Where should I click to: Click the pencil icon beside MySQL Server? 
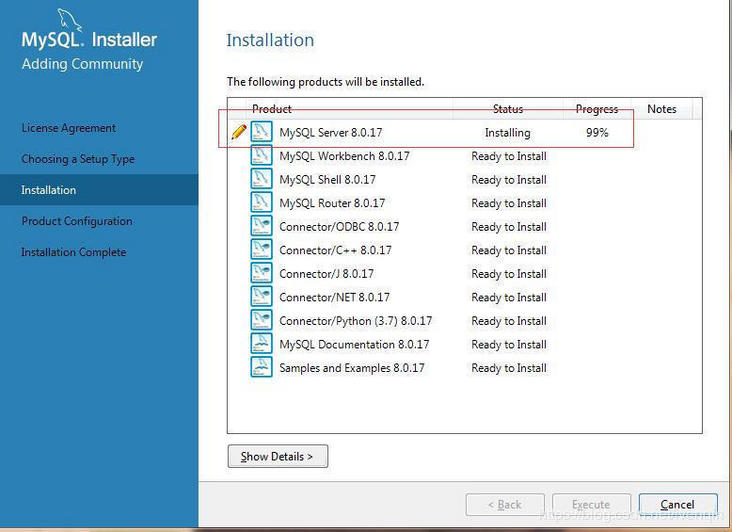239,132
